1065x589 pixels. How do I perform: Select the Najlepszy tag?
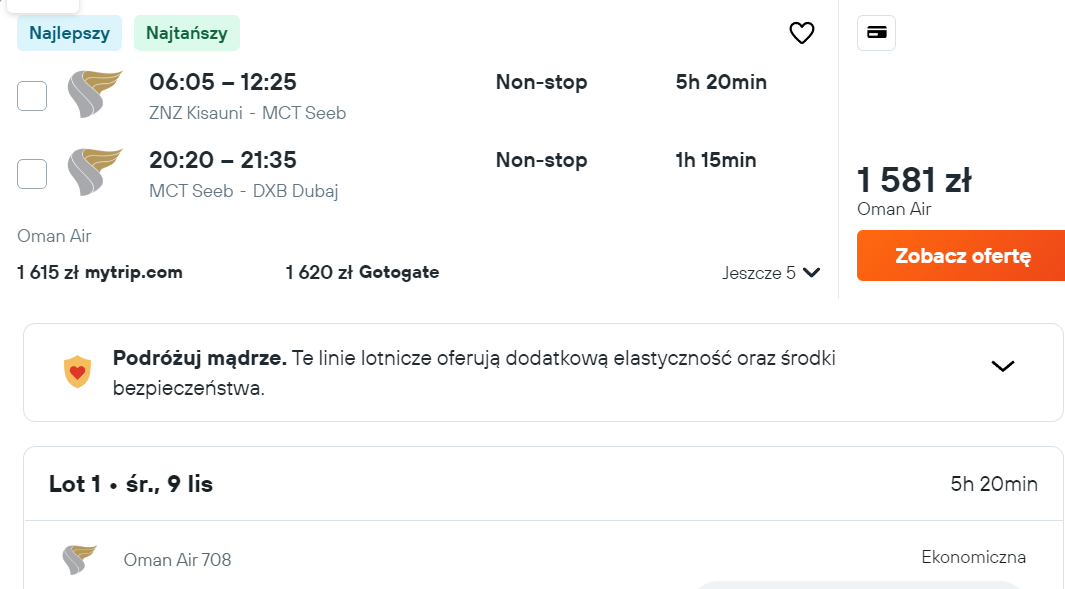coord(69,33)
